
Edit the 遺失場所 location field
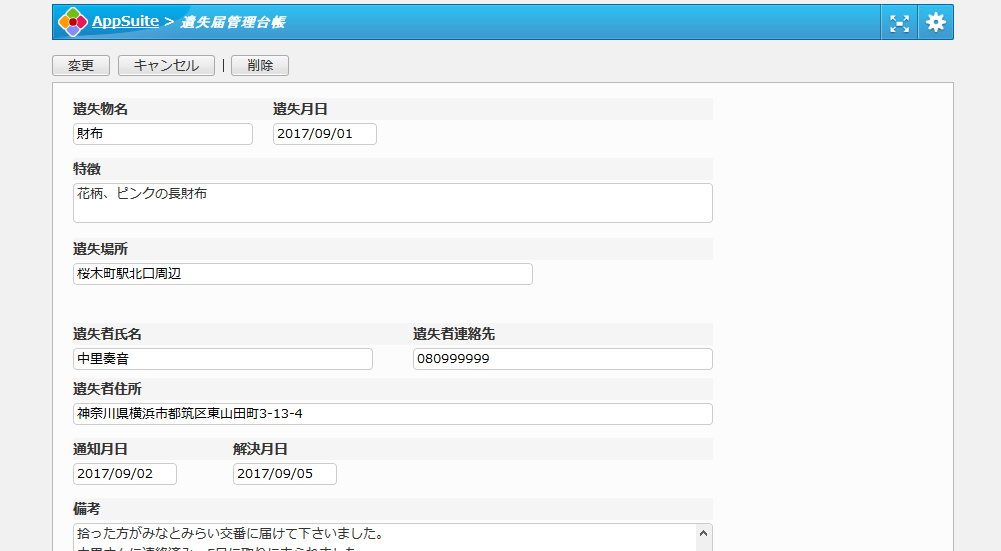[x=302, y=274]
